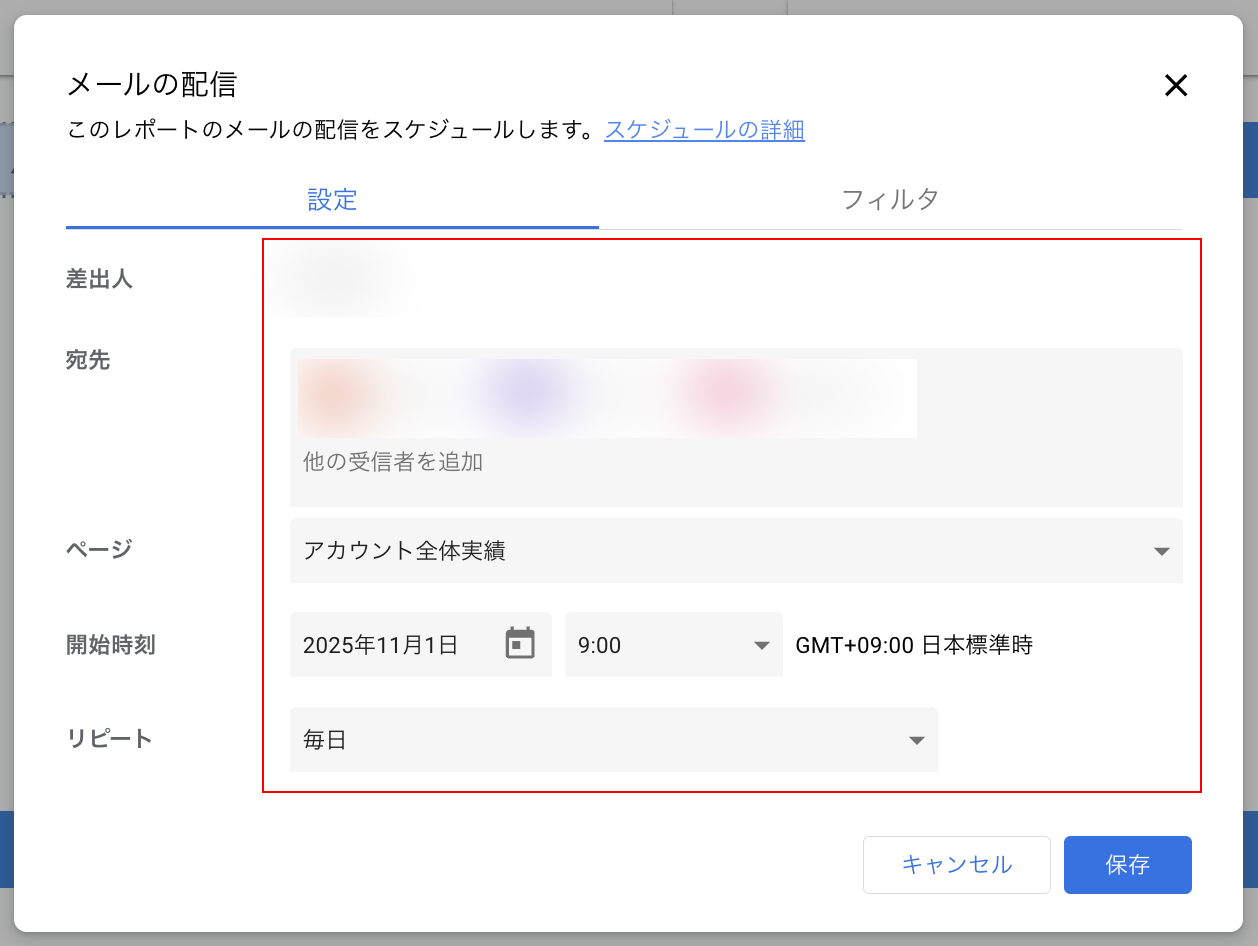The image size is (1258, 946).
Task: Open the calendar picker icon
Action: [519, 644]
